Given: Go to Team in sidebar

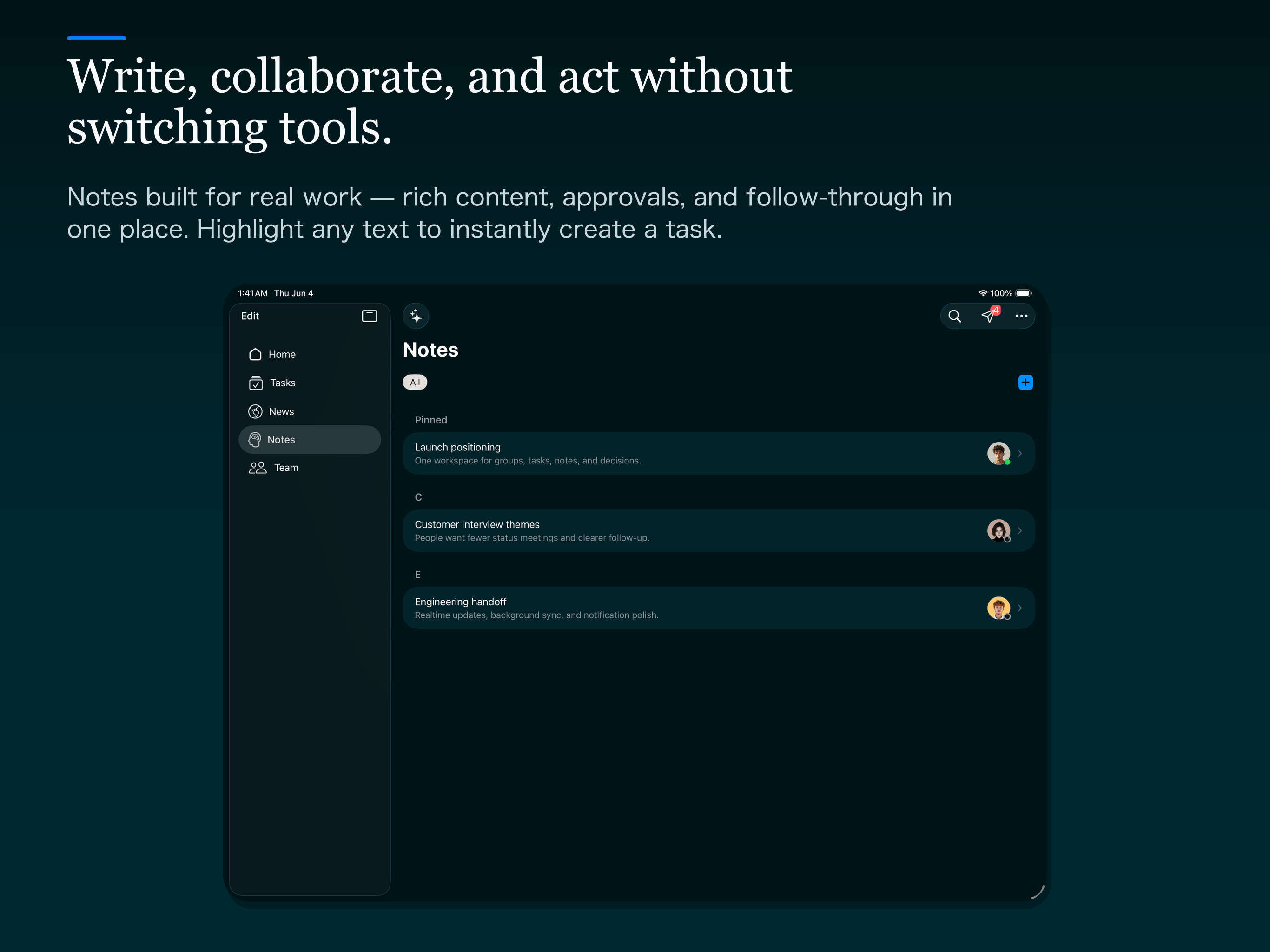Looking at the screenshot, I should [x=310, y=467].
